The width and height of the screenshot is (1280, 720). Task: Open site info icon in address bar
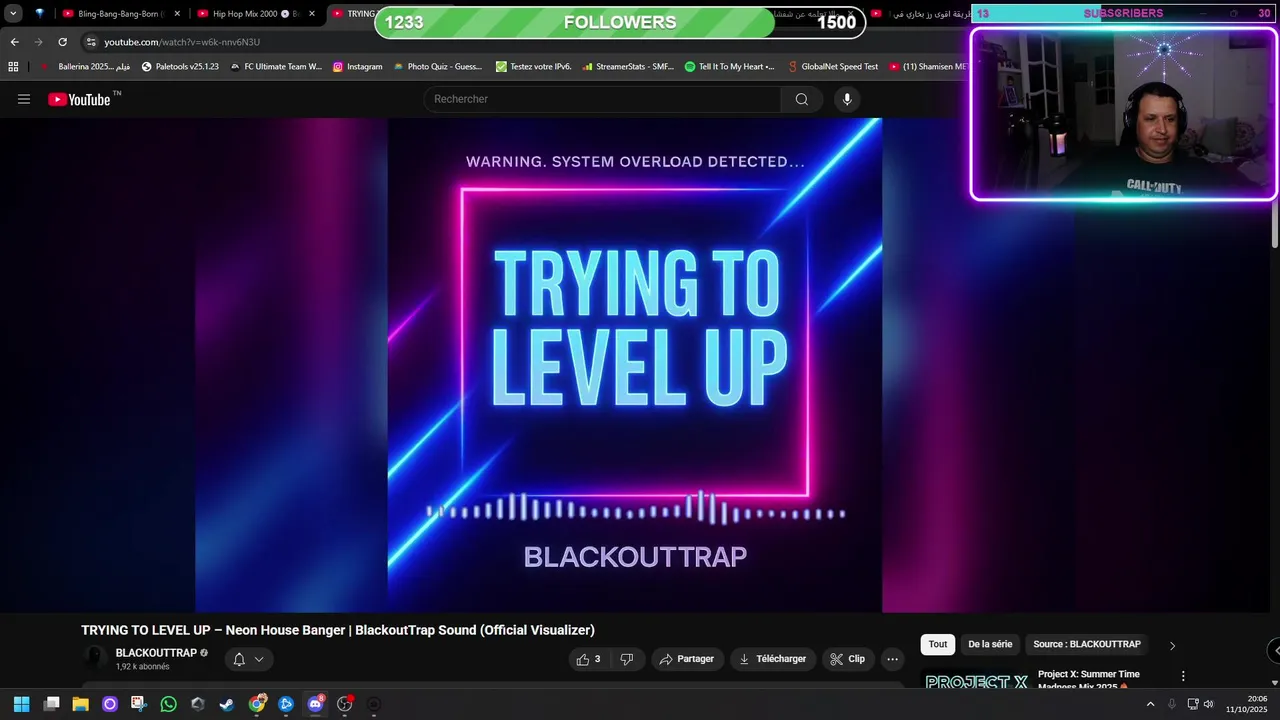pos(91,42)
